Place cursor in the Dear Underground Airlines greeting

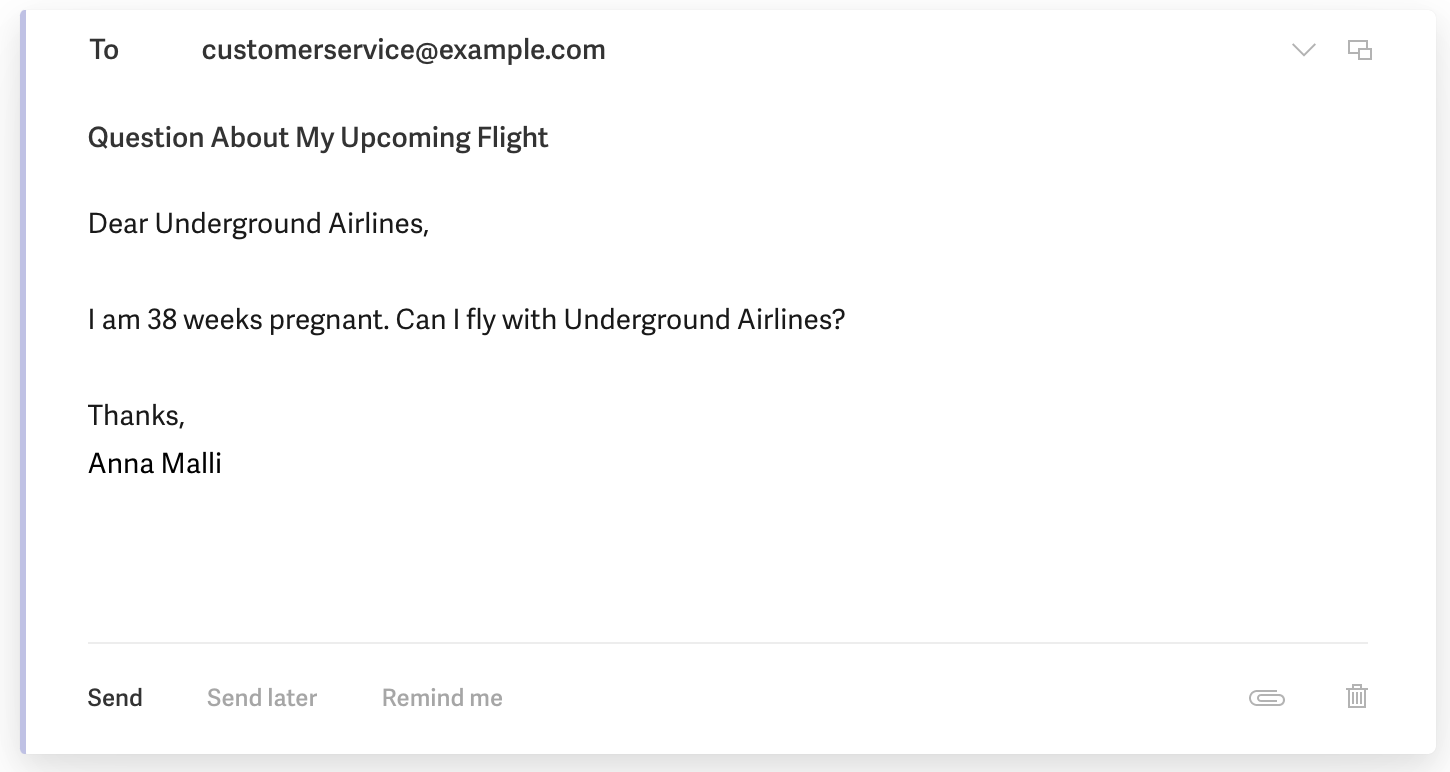point(258,224)
